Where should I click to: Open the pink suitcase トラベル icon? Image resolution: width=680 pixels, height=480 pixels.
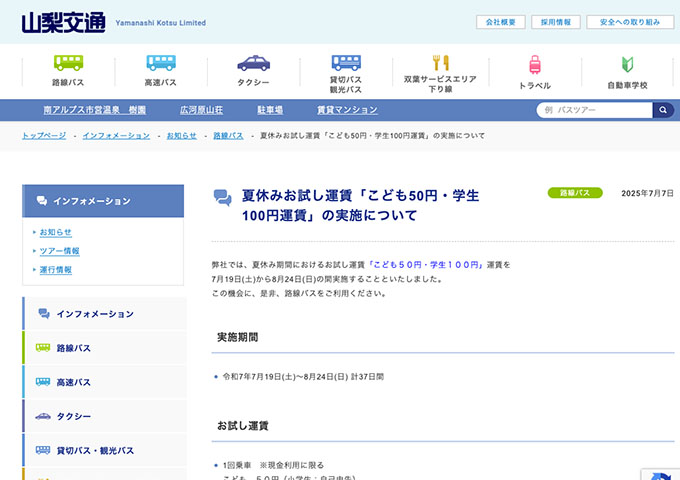coord(535,65)
